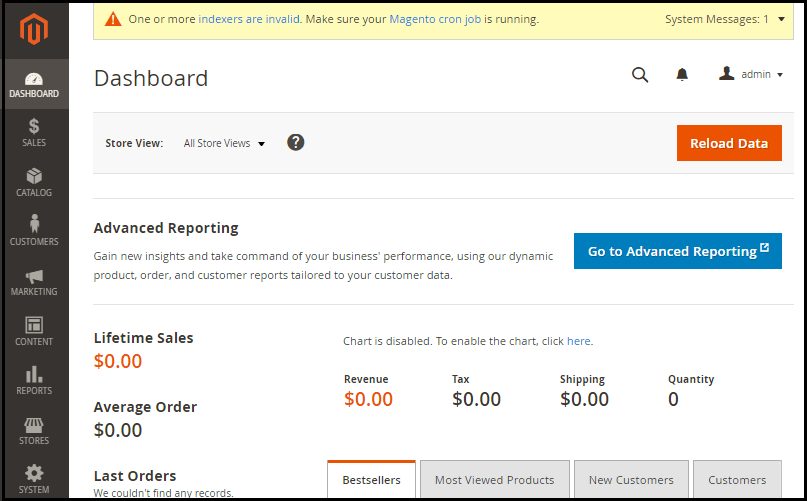Expand the admin account dropdown
Screen dimensions: 807x501
click(751, 75)
